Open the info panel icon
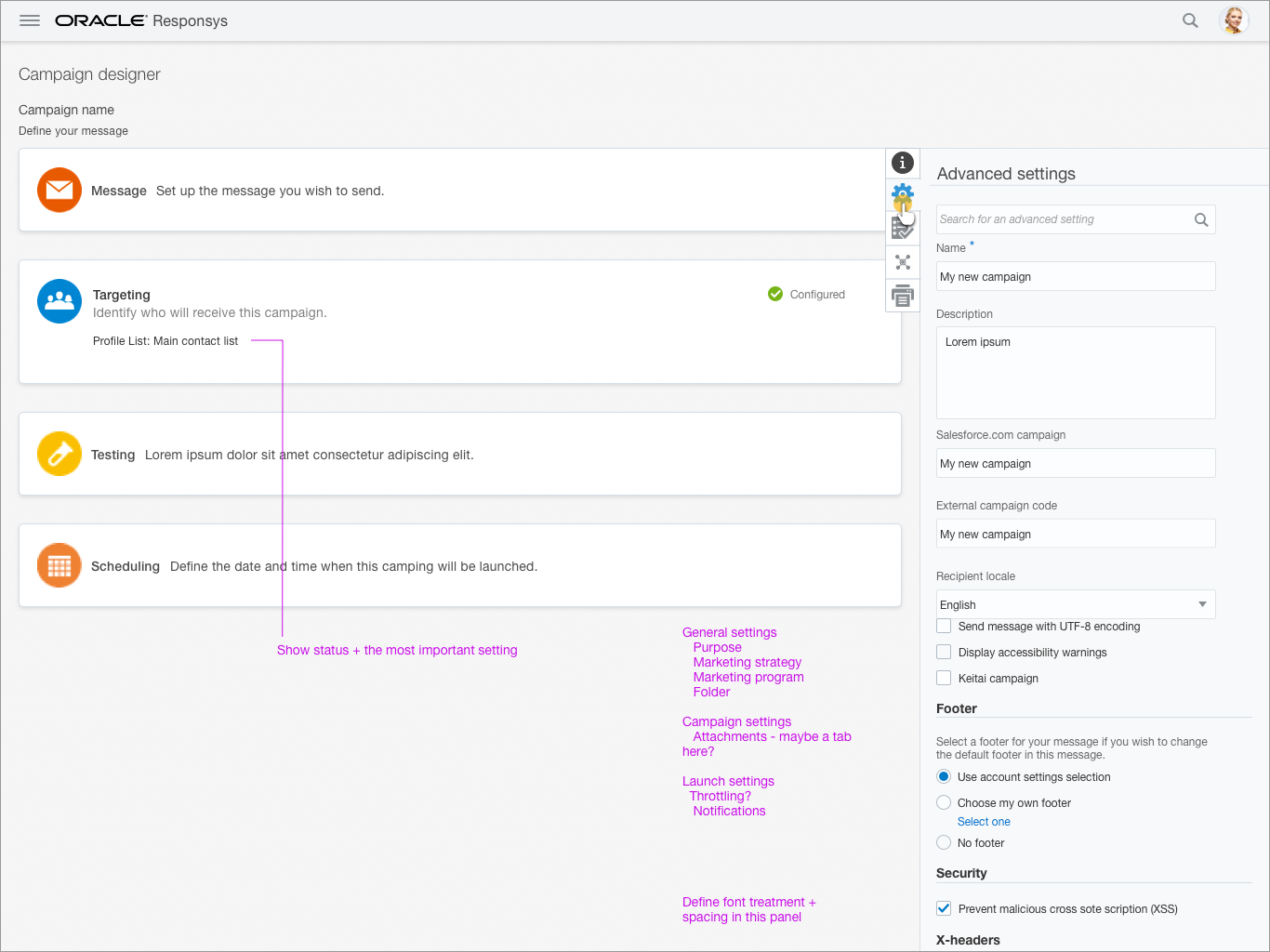Image resolution: width=1270 pixels, height=952 pixels. coord(903,163)
